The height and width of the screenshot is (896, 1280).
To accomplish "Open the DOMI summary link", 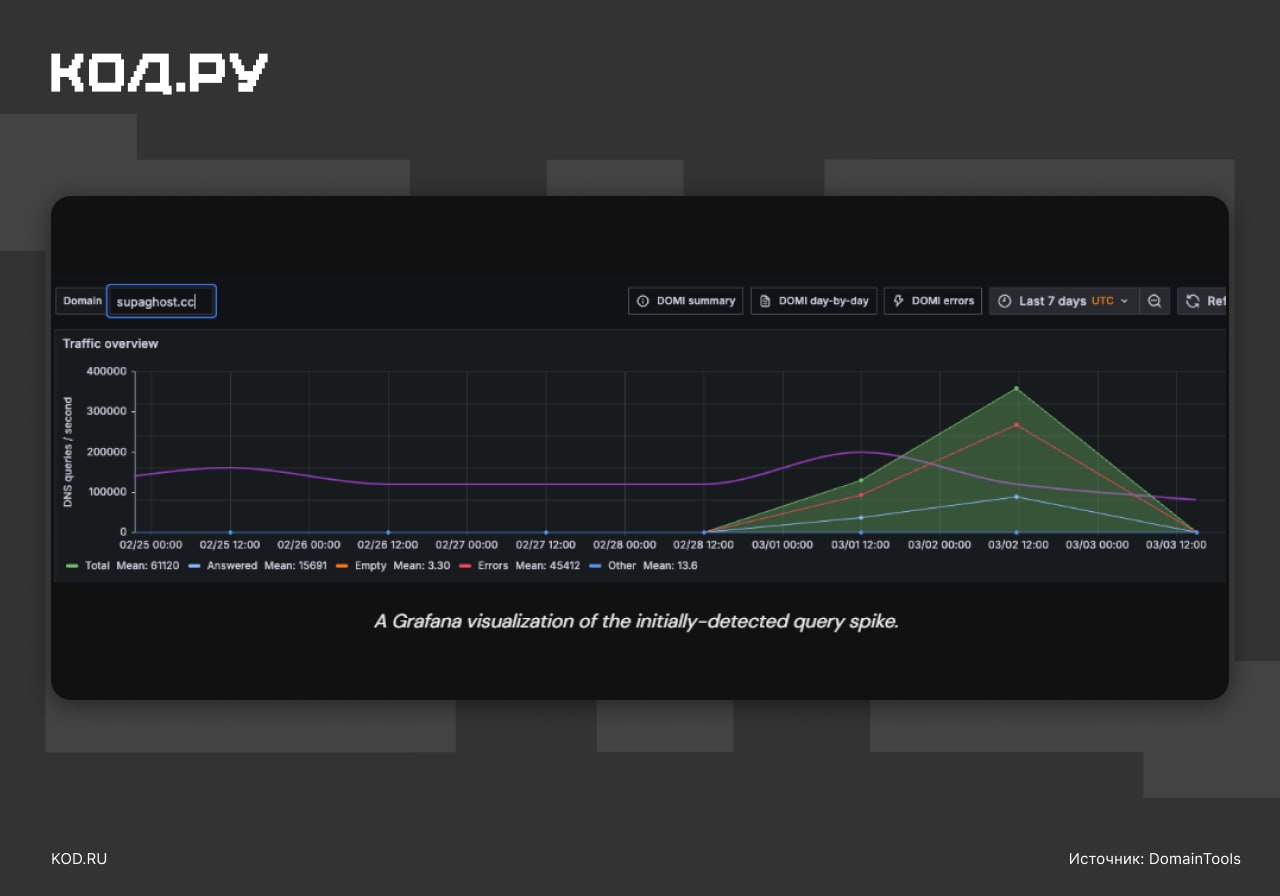I will click(686, 301).
